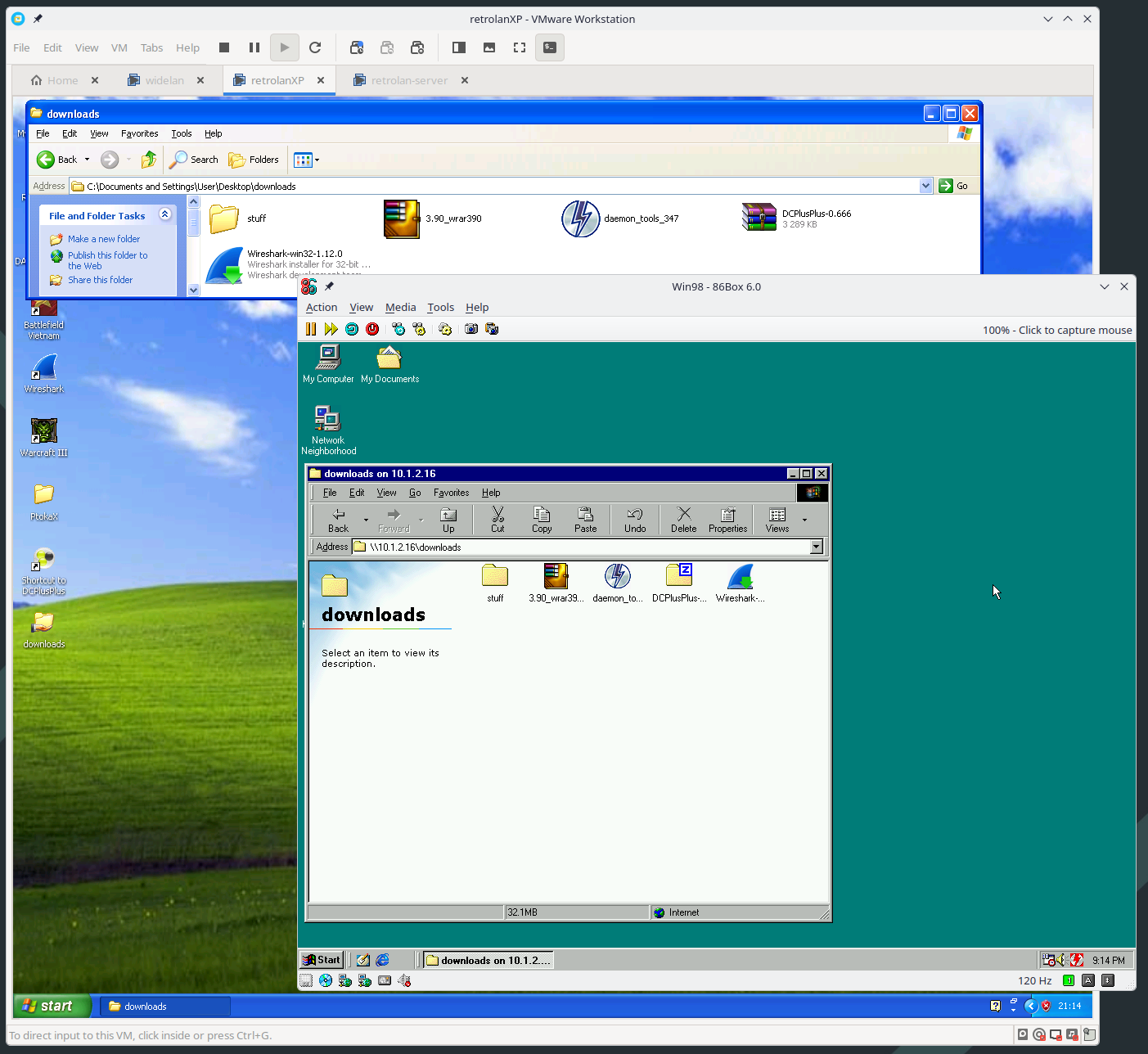Take a screenshot with 86Box camera icon
Screen dimensions: 1148x1054
tap(471, 329)
